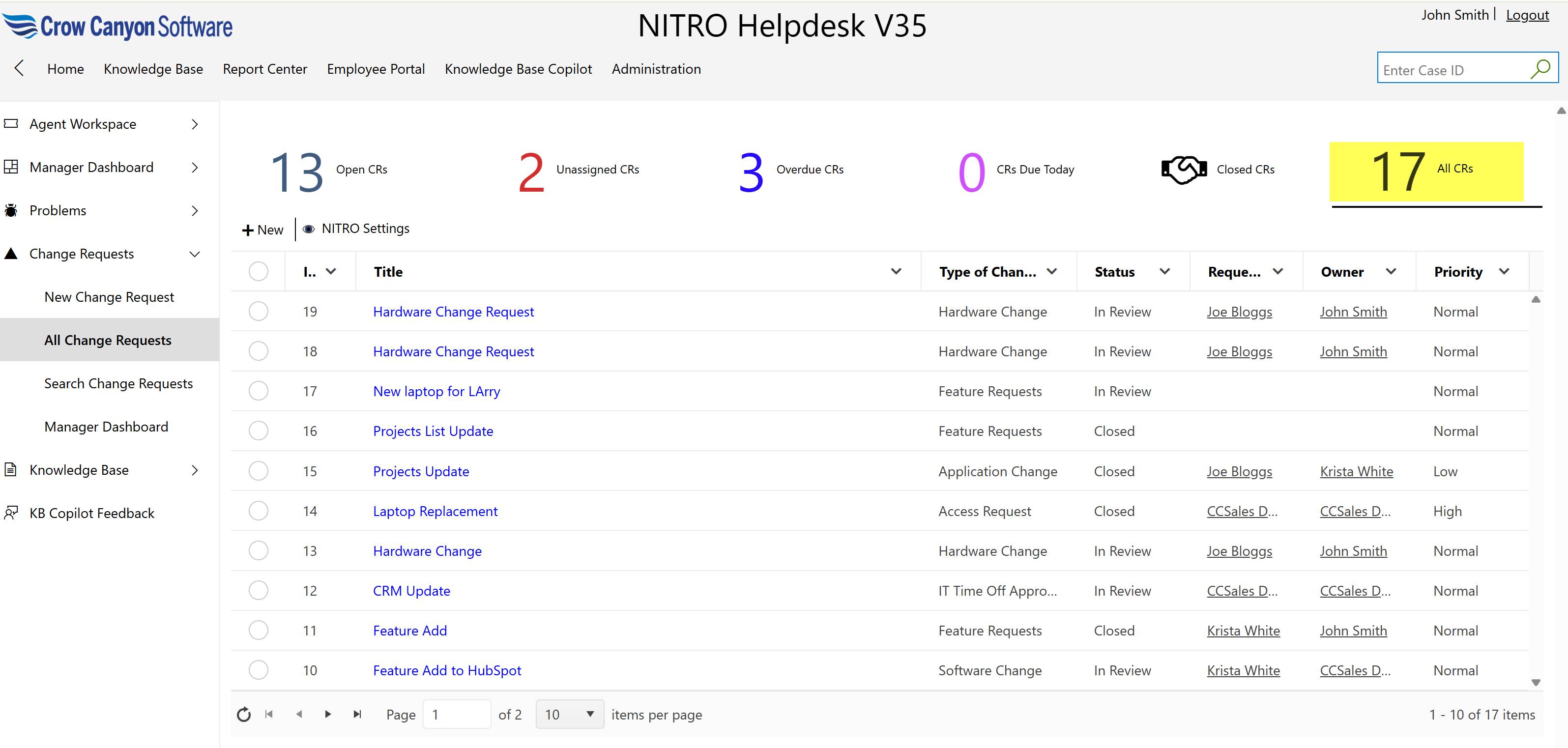Open the Status column sort dropdown
Image resolution: width=1568 pixels, height=748 pixels.
pyautogui.click(x=1164, y=271)
